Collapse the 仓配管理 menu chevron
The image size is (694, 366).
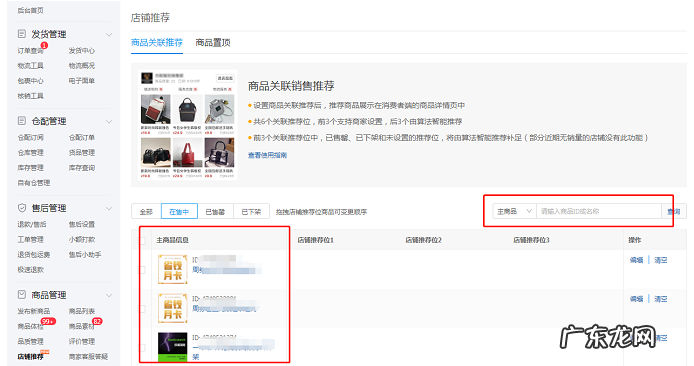(x=109, y=121)
